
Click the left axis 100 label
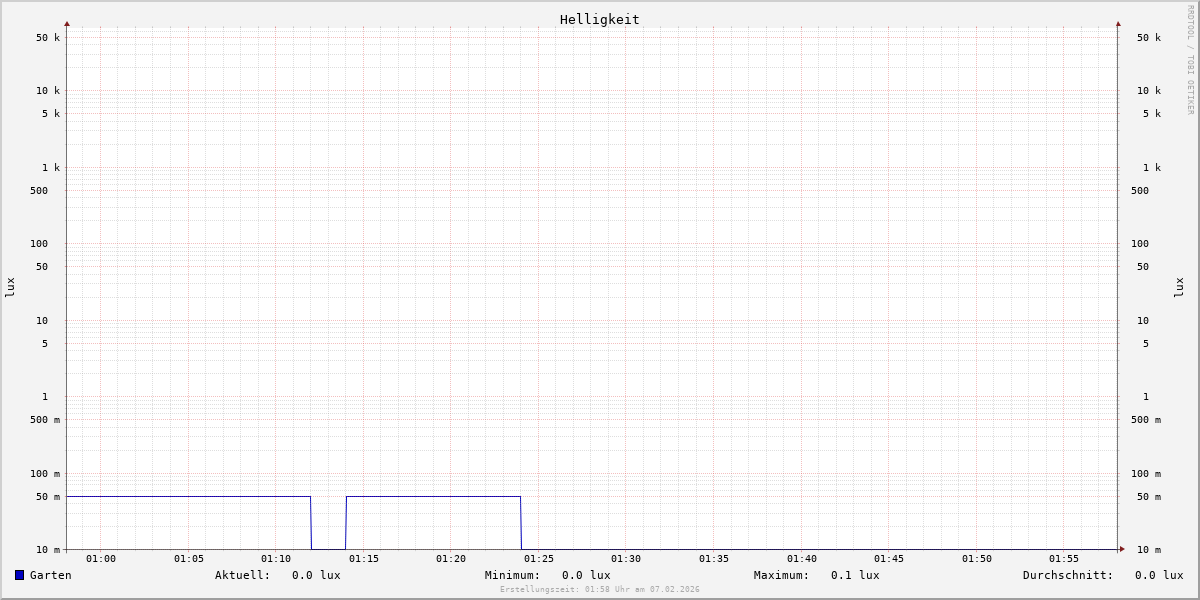[39, 244]
